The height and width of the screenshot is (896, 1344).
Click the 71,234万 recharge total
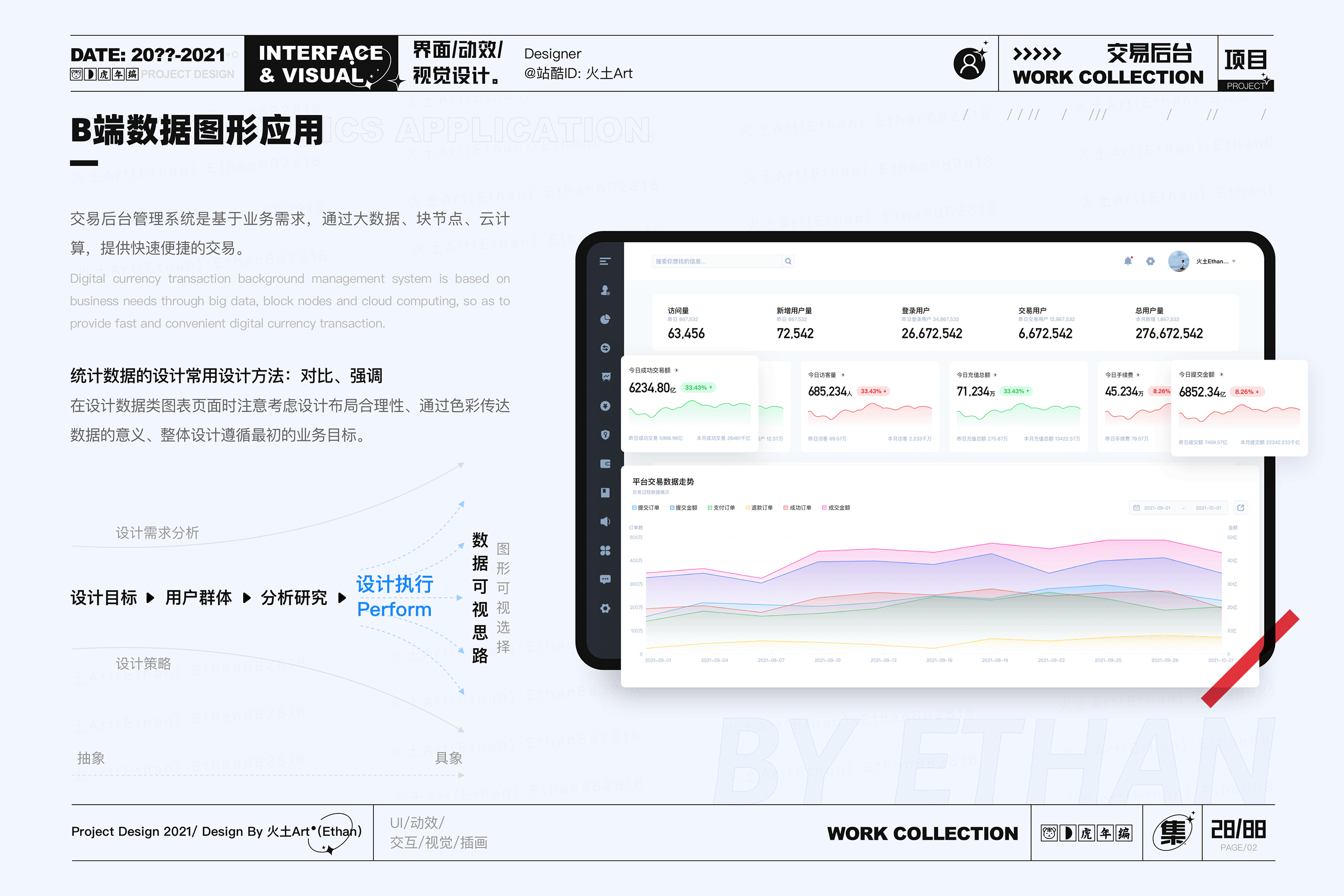coord(975,392)
